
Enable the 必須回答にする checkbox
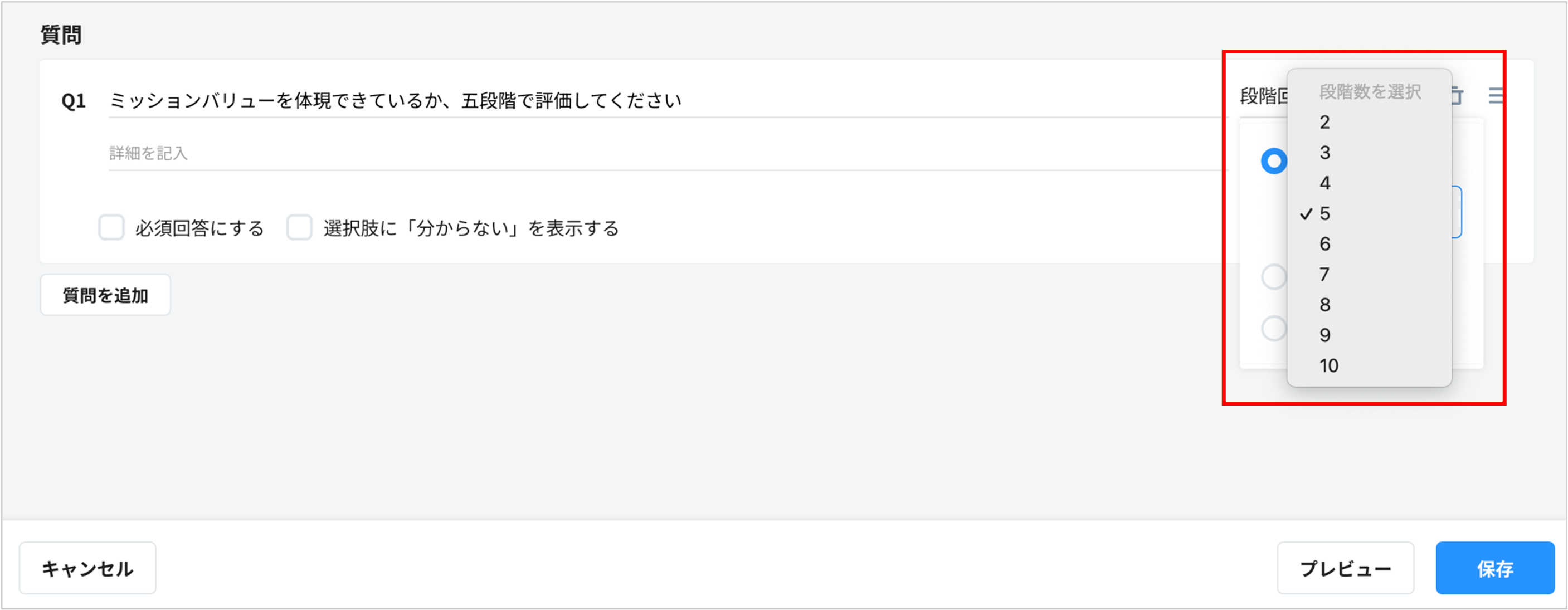(111, 227)
